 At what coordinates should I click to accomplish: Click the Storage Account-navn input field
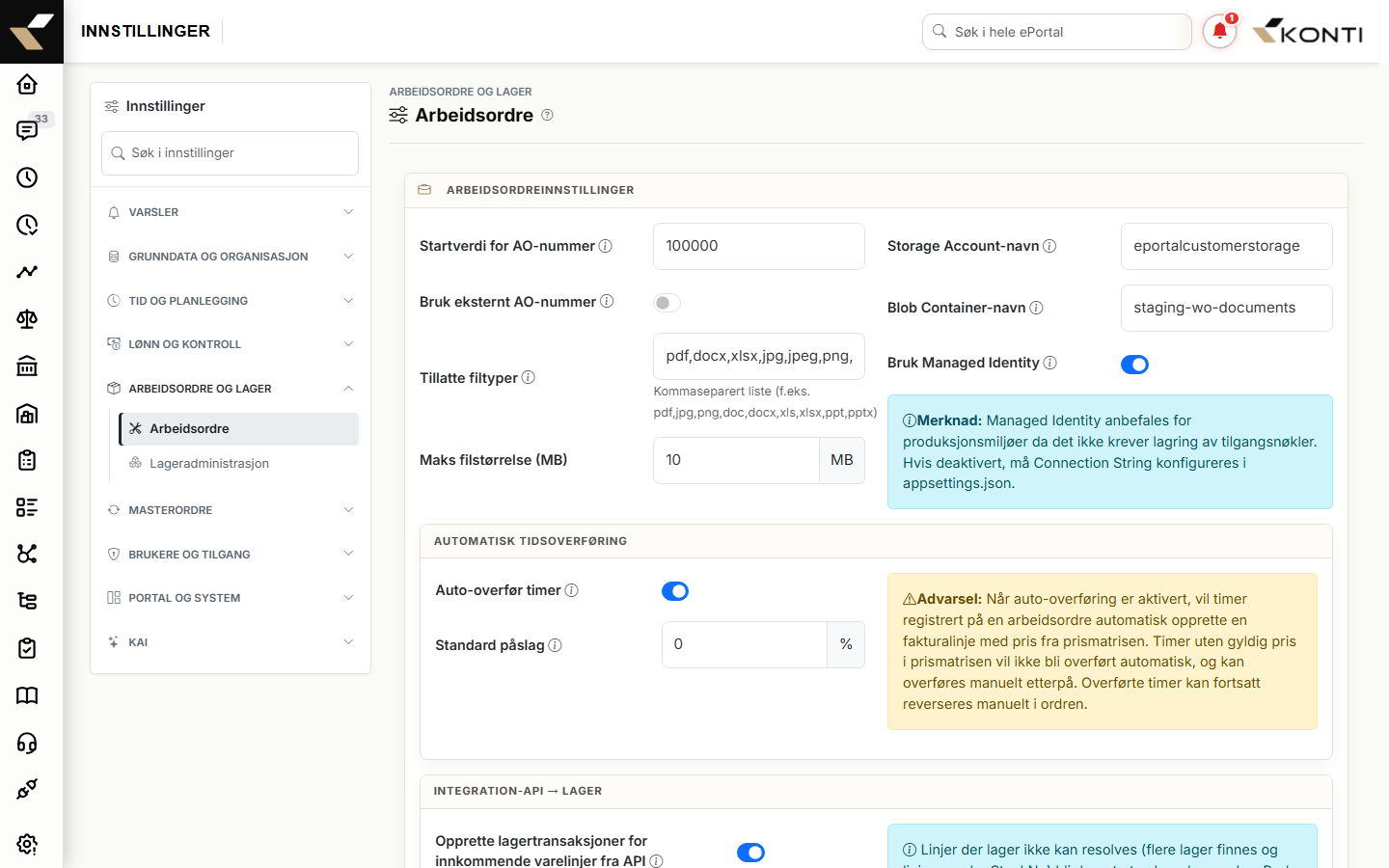pos(1227,246)
